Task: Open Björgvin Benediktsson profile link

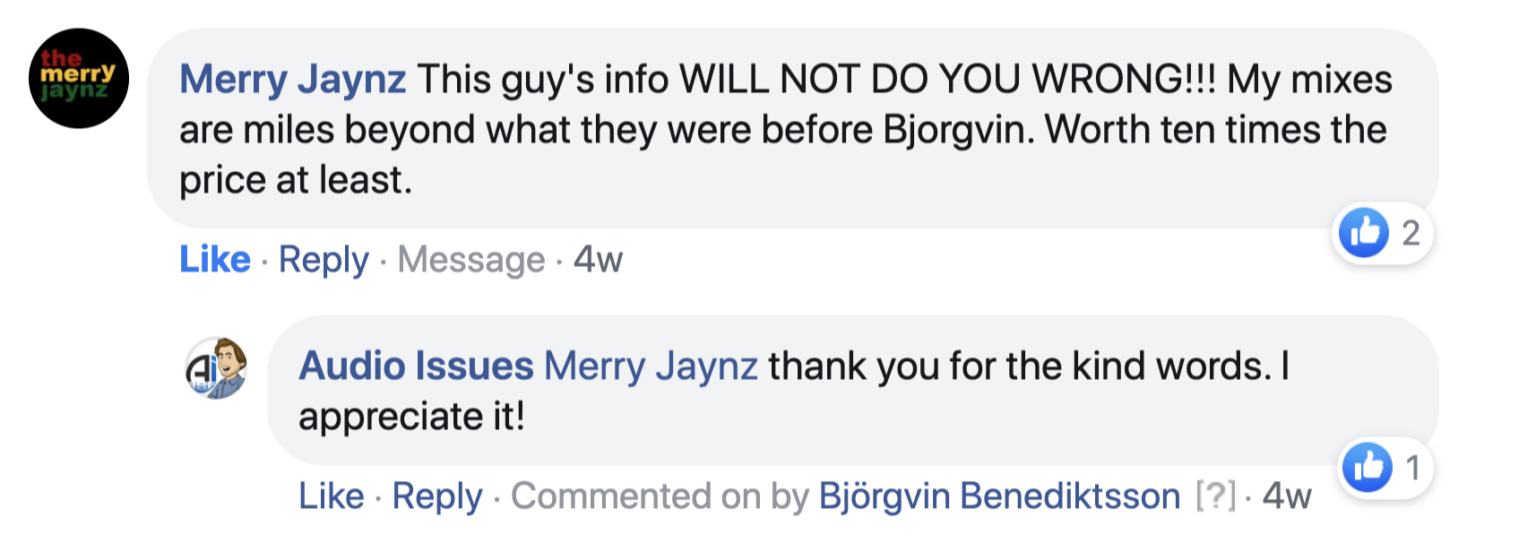Action: point(1000,496)
